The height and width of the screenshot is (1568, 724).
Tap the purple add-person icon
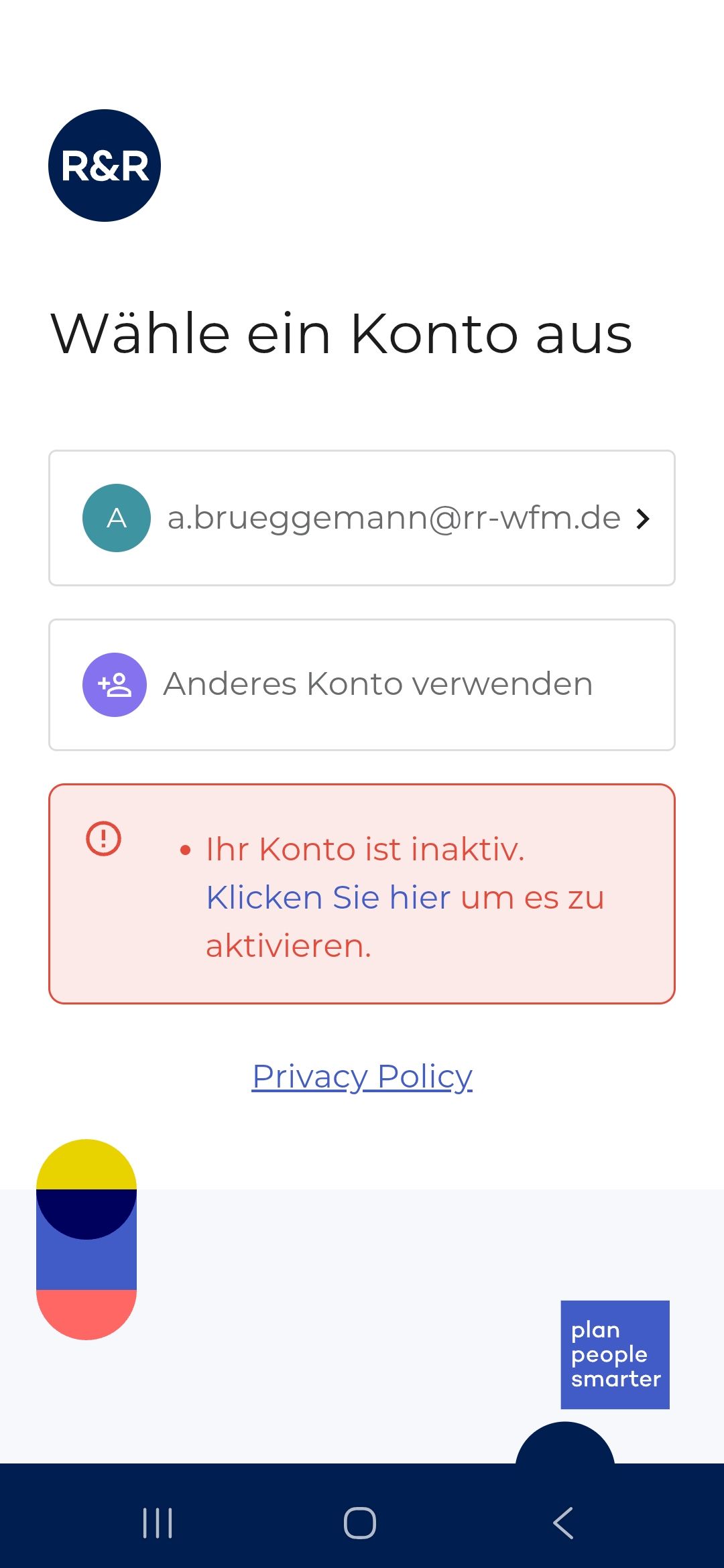115,685
